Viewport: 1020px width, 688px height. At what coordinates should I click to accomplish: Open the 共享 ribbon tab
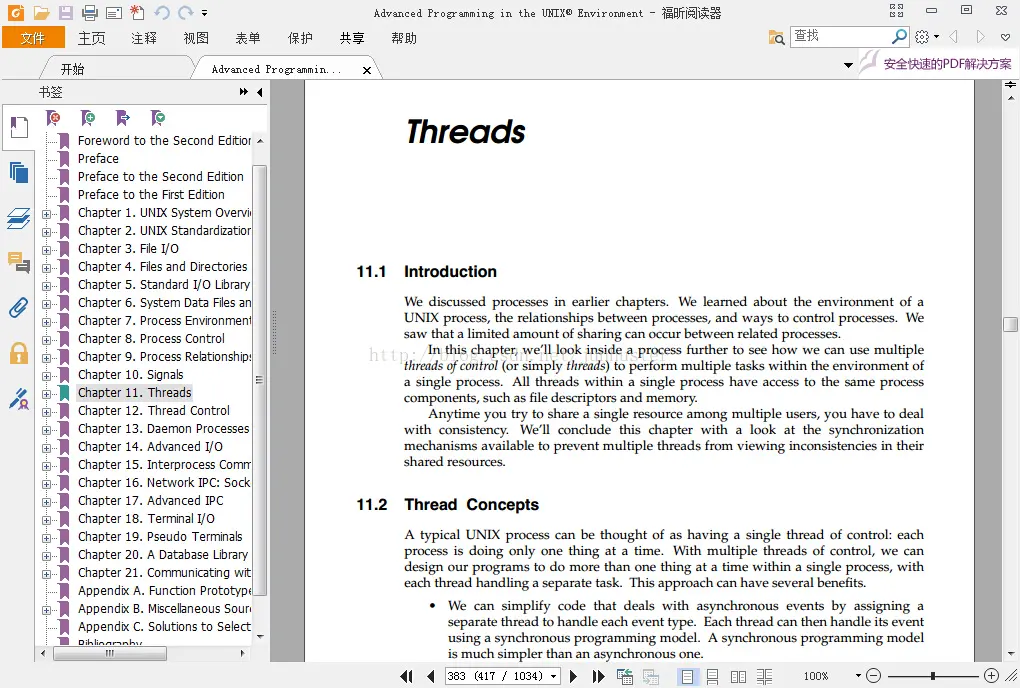click(352, 38)
